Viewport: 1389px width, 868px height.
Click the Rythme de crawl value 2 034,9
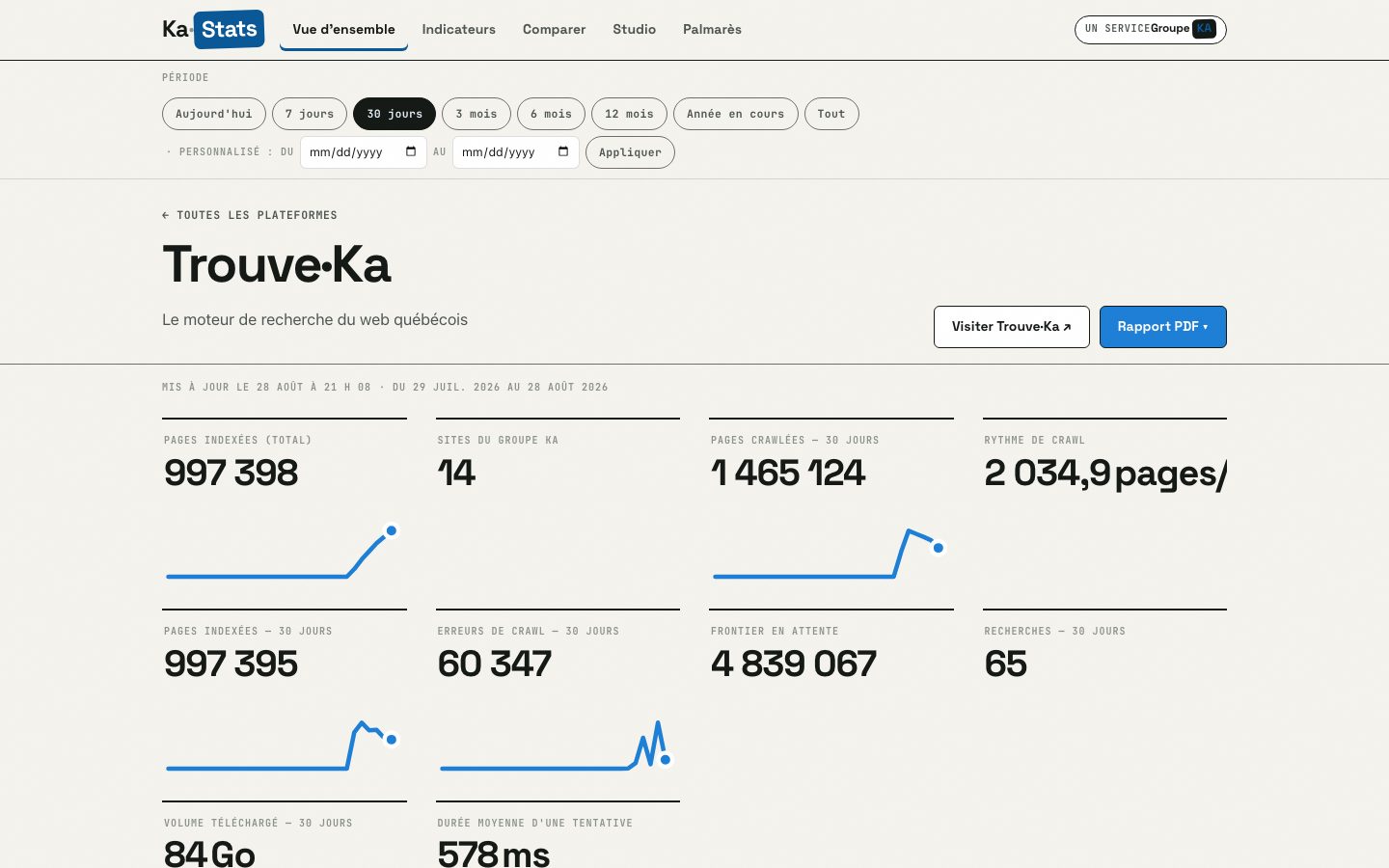1105,473
